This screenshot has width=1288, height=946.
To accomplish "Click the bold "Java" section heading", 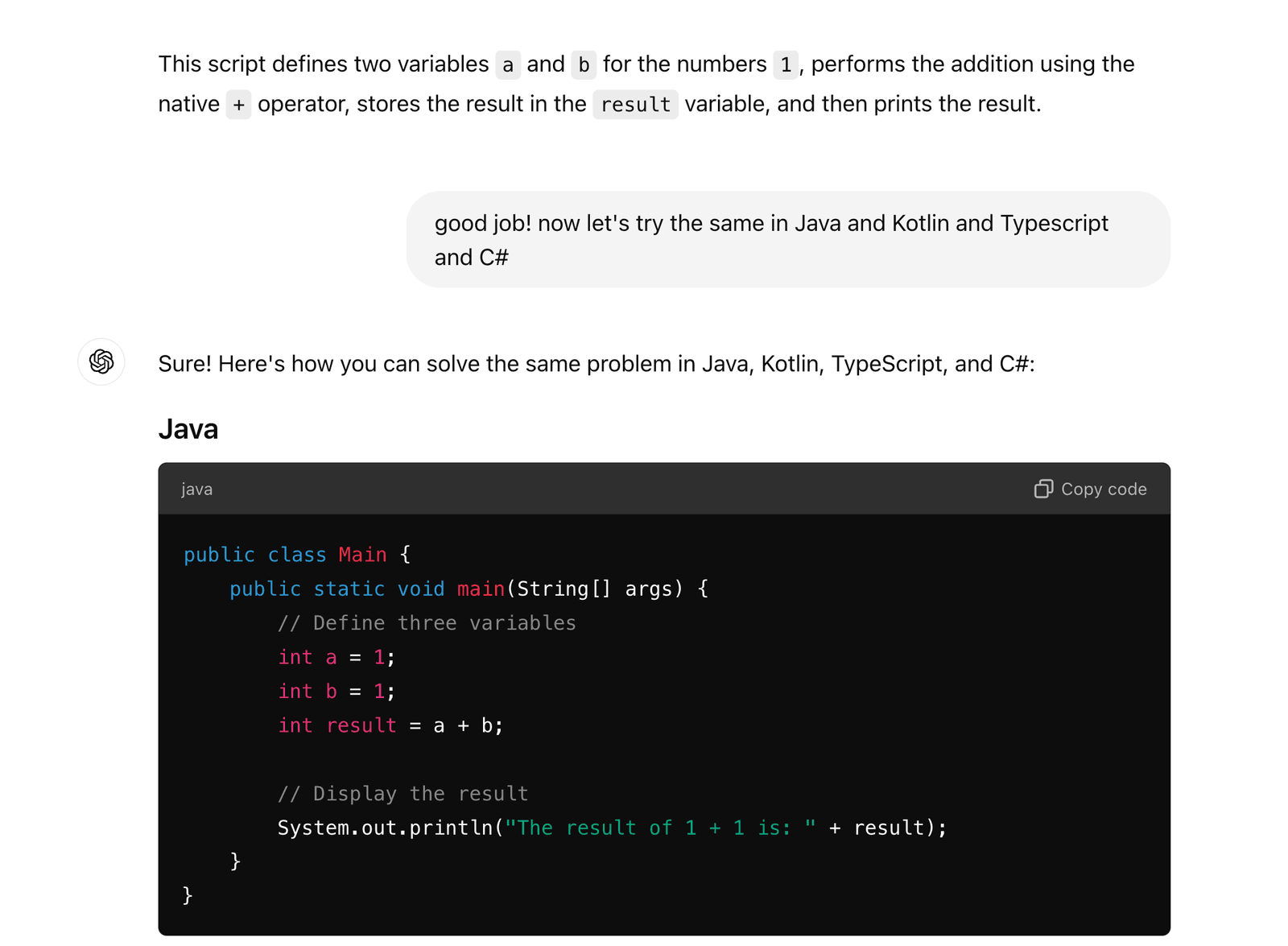I will [188, 429].
